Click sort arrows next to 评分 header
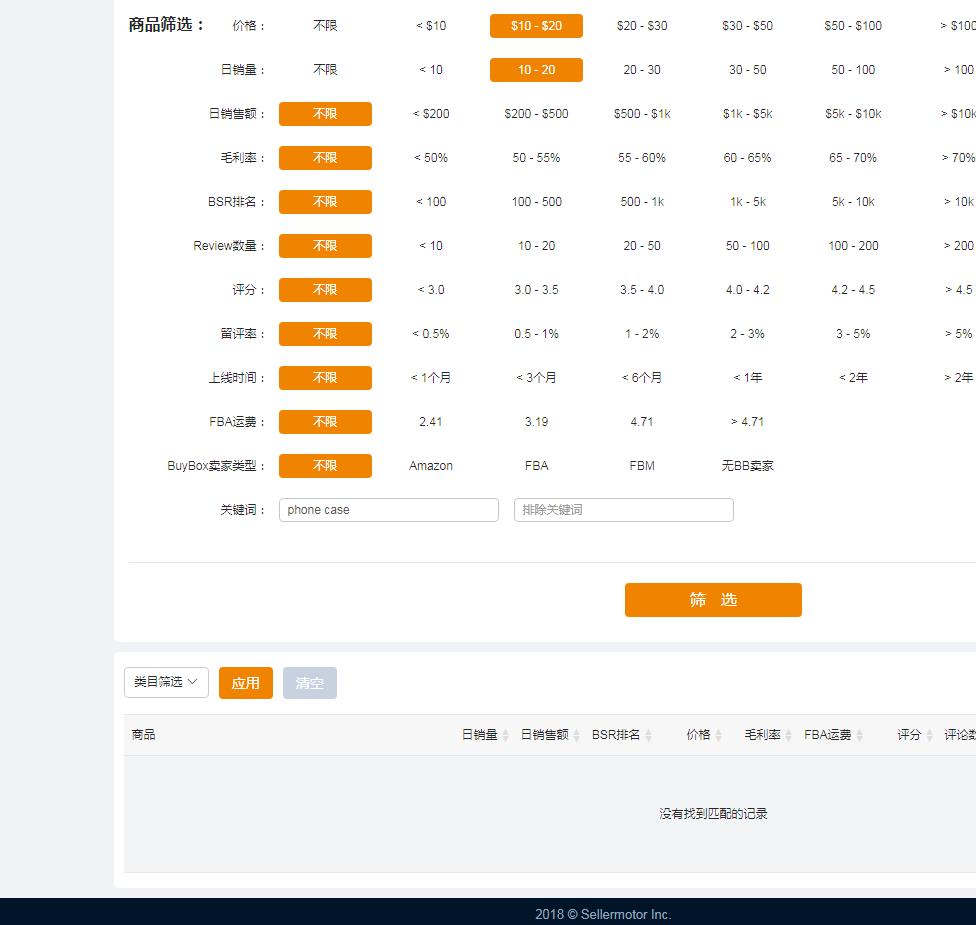Image resolution: width=976 pixels, height=925 pixels. [x=929, y=736]
